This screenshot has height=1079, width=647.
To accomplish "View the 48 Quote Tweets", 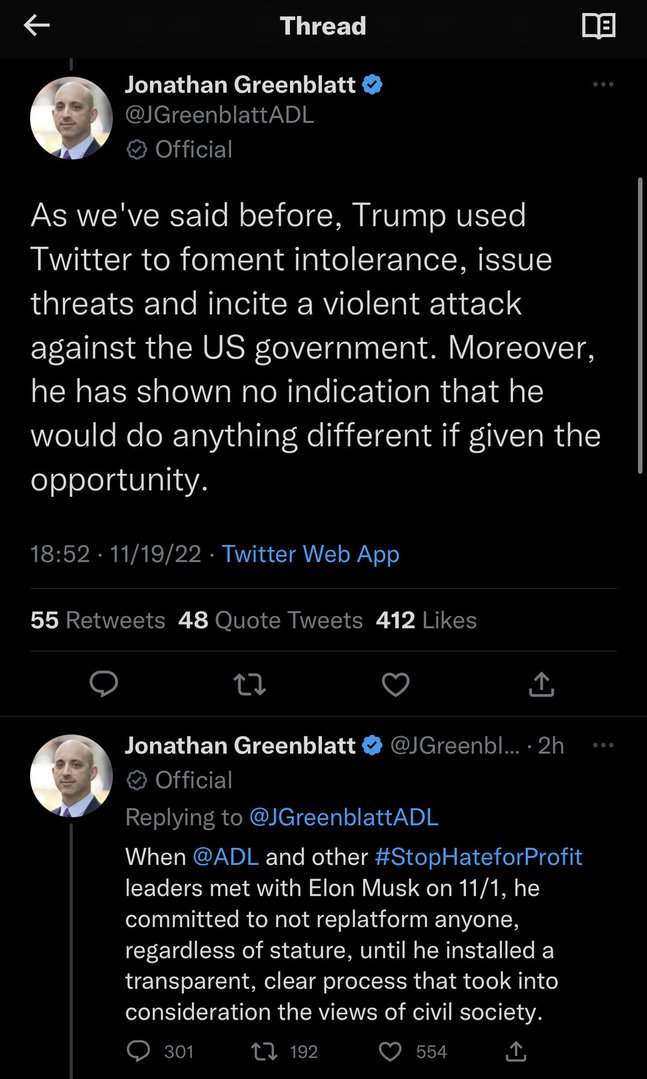I will point(270,620).
